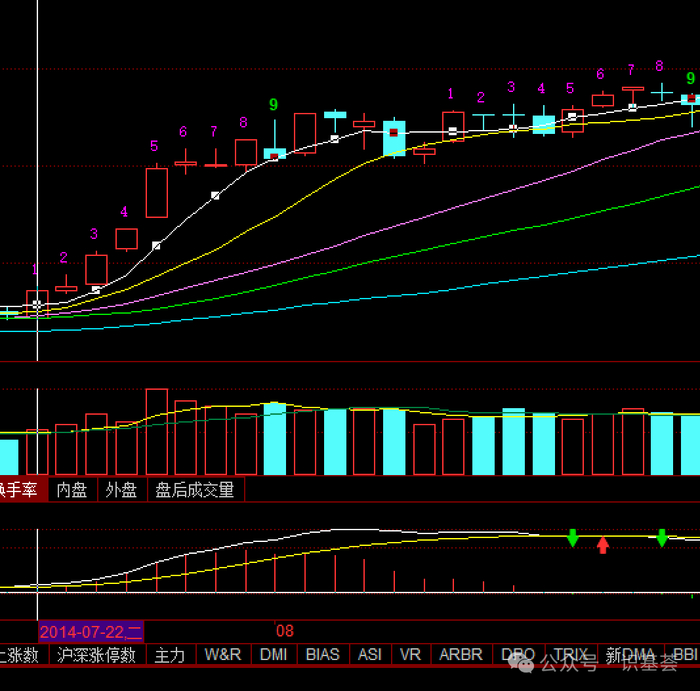700x691 pixels.
Task: Click the 2014-07-22 date label
Action: pos(91,632)
